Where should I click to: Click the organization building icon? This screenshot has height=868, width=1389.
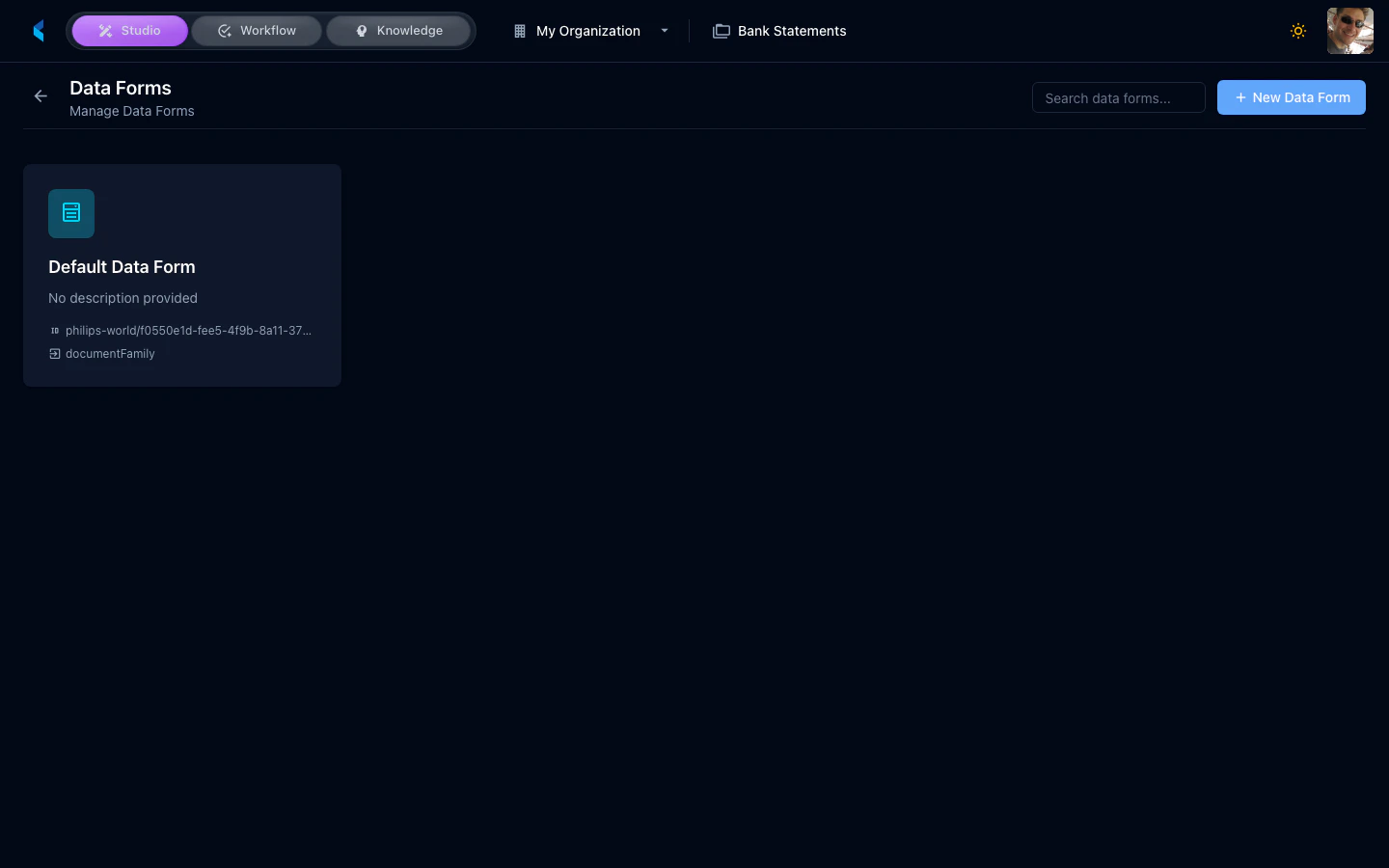tap(520, 31)
